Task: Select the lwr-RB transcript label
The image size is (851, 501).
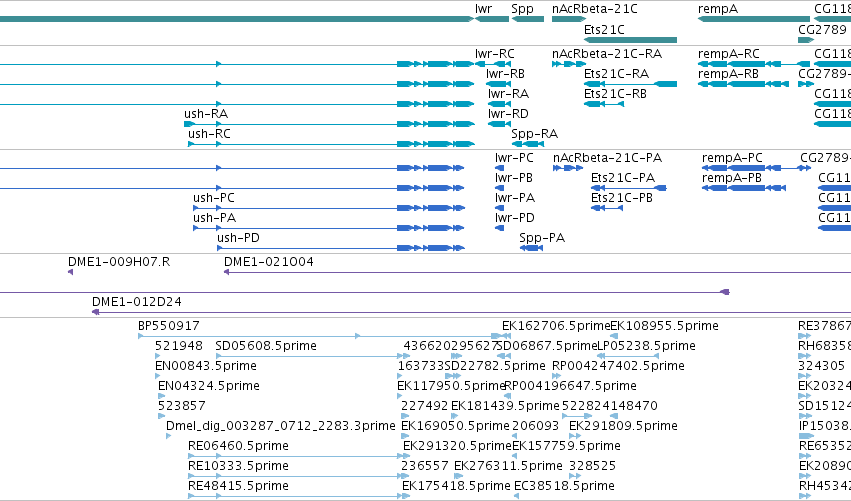Action: pos(505,74)
